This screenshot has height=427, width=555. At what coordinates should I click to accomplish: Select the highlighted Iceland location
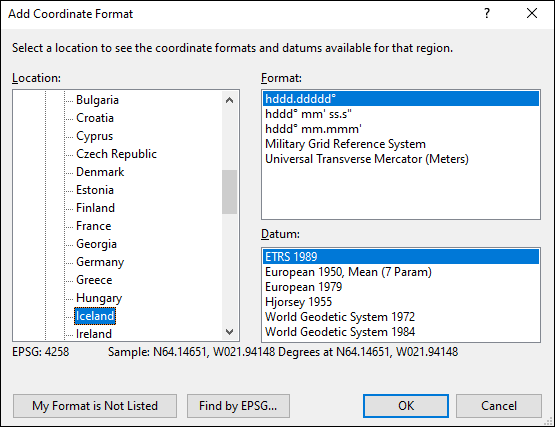click(95, 316)
